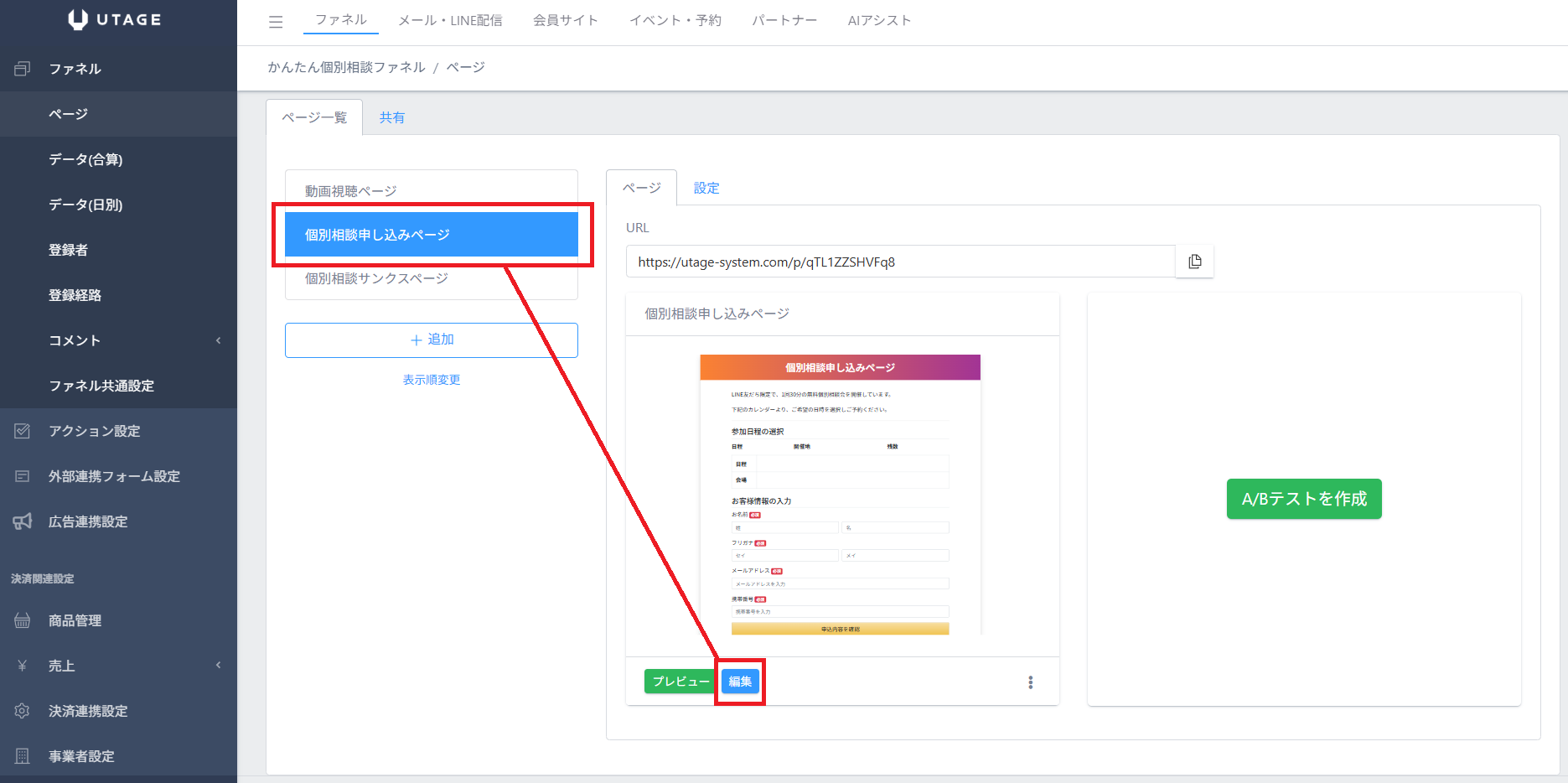1568x783 pixels.
Task: Click A/Bテストを作成 button
Action: [1303, 499]
